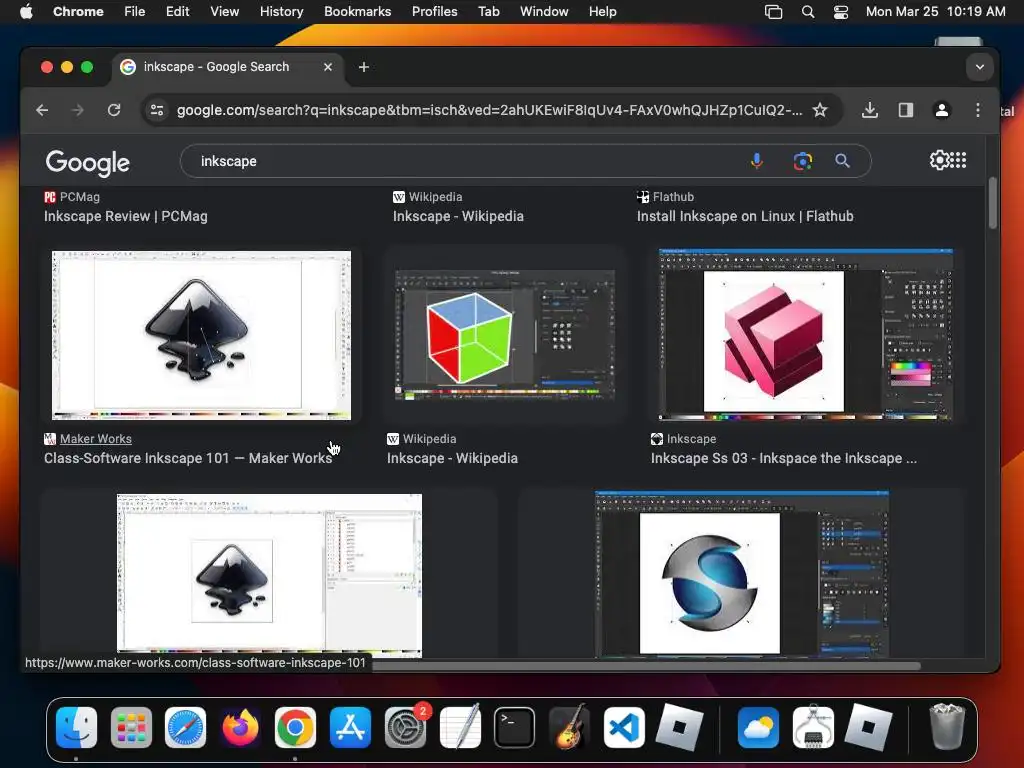Search by voice using microphone icon
Screen dimensions: 1024x768
[x=756, y=161]
